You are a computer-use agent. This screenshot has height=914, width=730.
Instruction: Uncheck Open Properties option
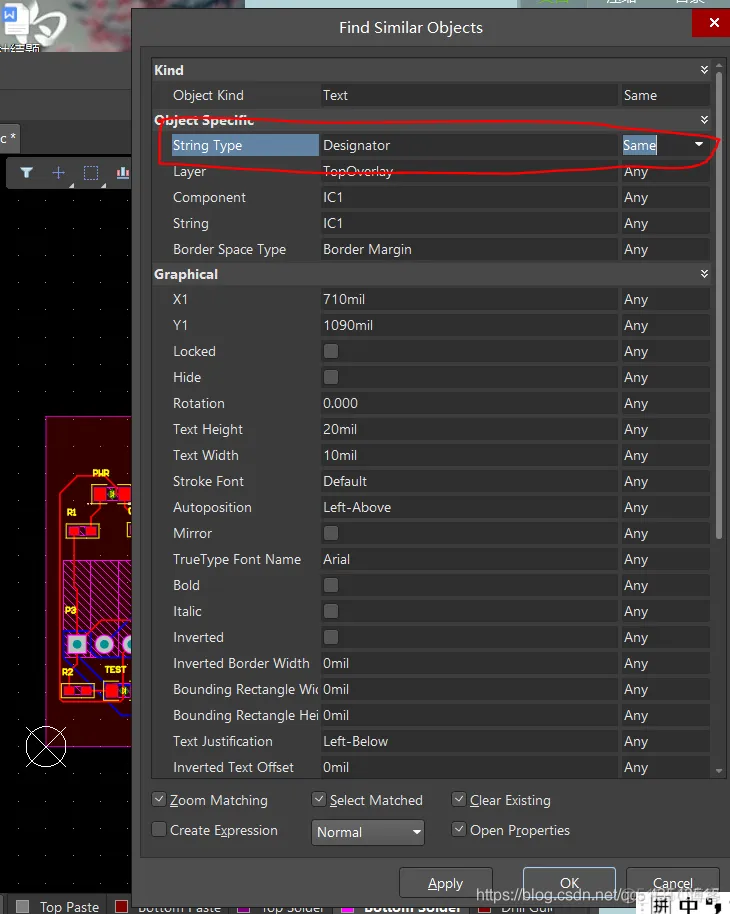pyautogui.click(x=459, y=829)
